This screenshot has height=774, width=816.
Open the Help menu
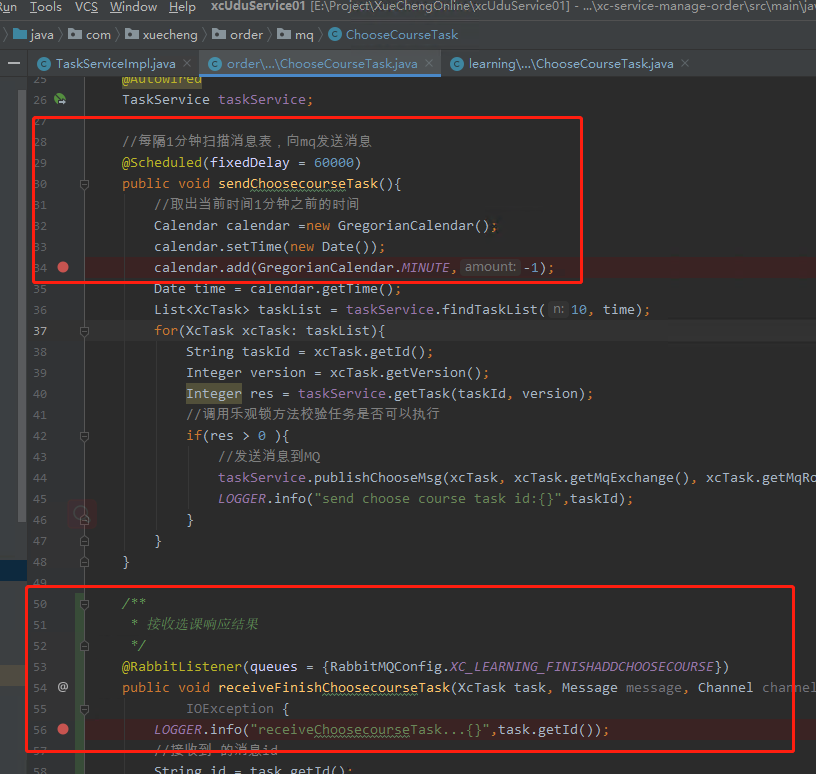(x=182, y=7)
